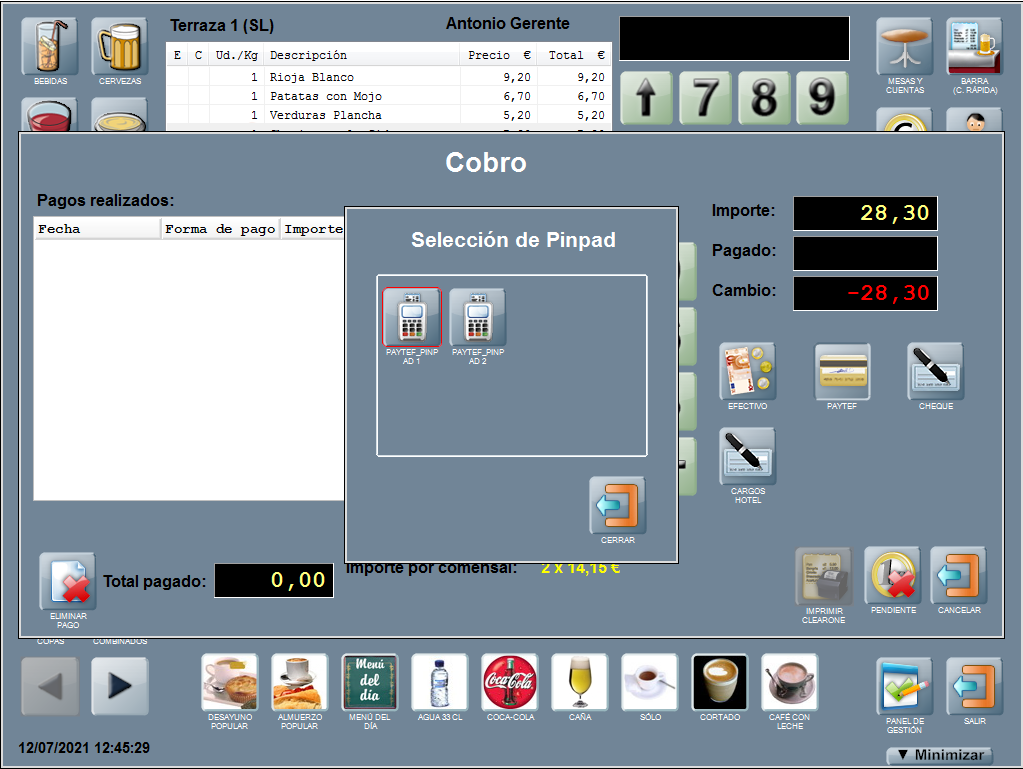Close the pinpad selection dialog with Cerrar

(617, 506)
